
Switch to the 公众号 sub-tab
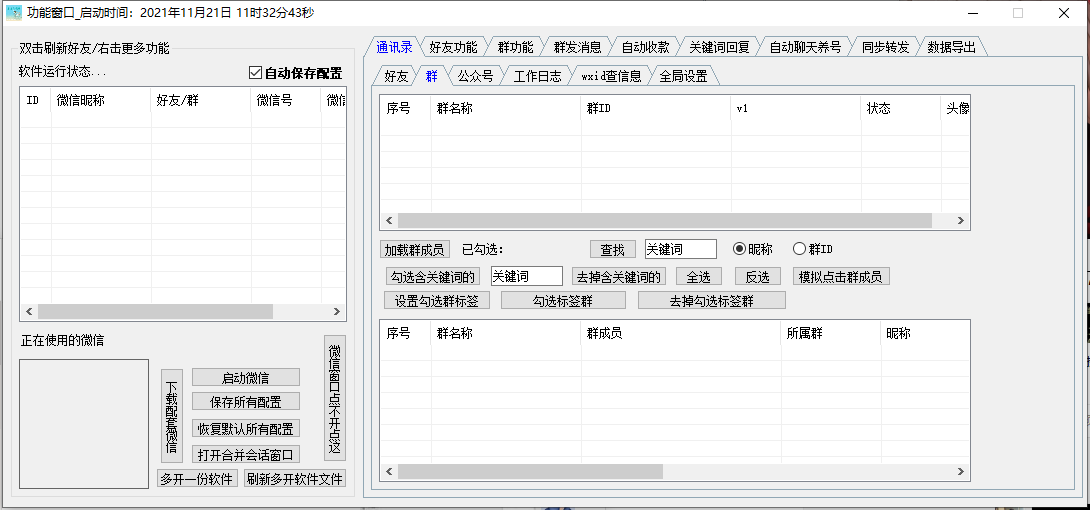[x=474, y=76]
